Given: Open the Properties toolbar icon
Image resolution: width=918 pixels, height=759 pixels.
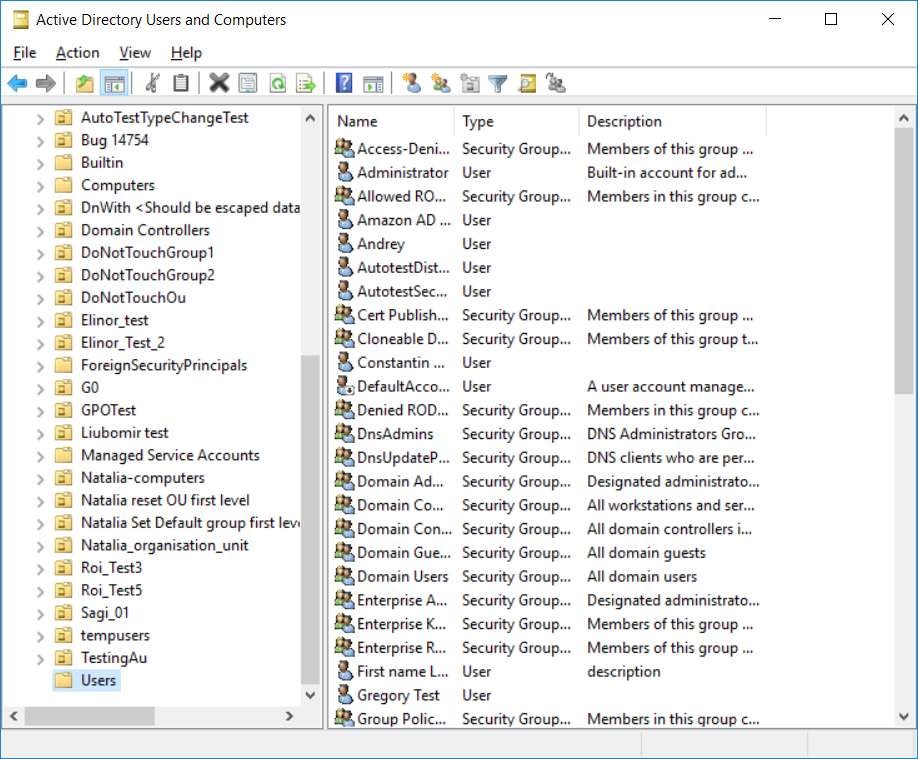Looking at the screenshot, I should (x=248, y=83).
